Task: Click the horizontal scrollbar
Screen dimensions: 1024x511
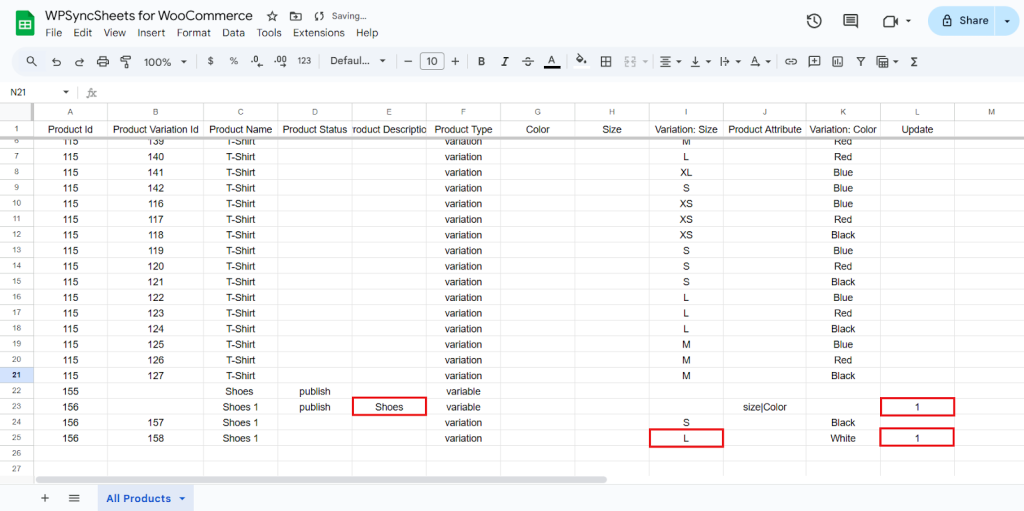Action: (321, 479)
